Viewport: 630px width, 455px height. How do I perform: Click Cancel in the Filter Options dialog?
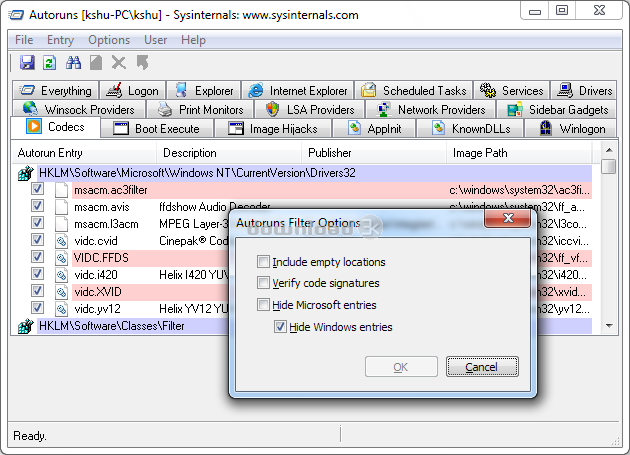[482, 367]
